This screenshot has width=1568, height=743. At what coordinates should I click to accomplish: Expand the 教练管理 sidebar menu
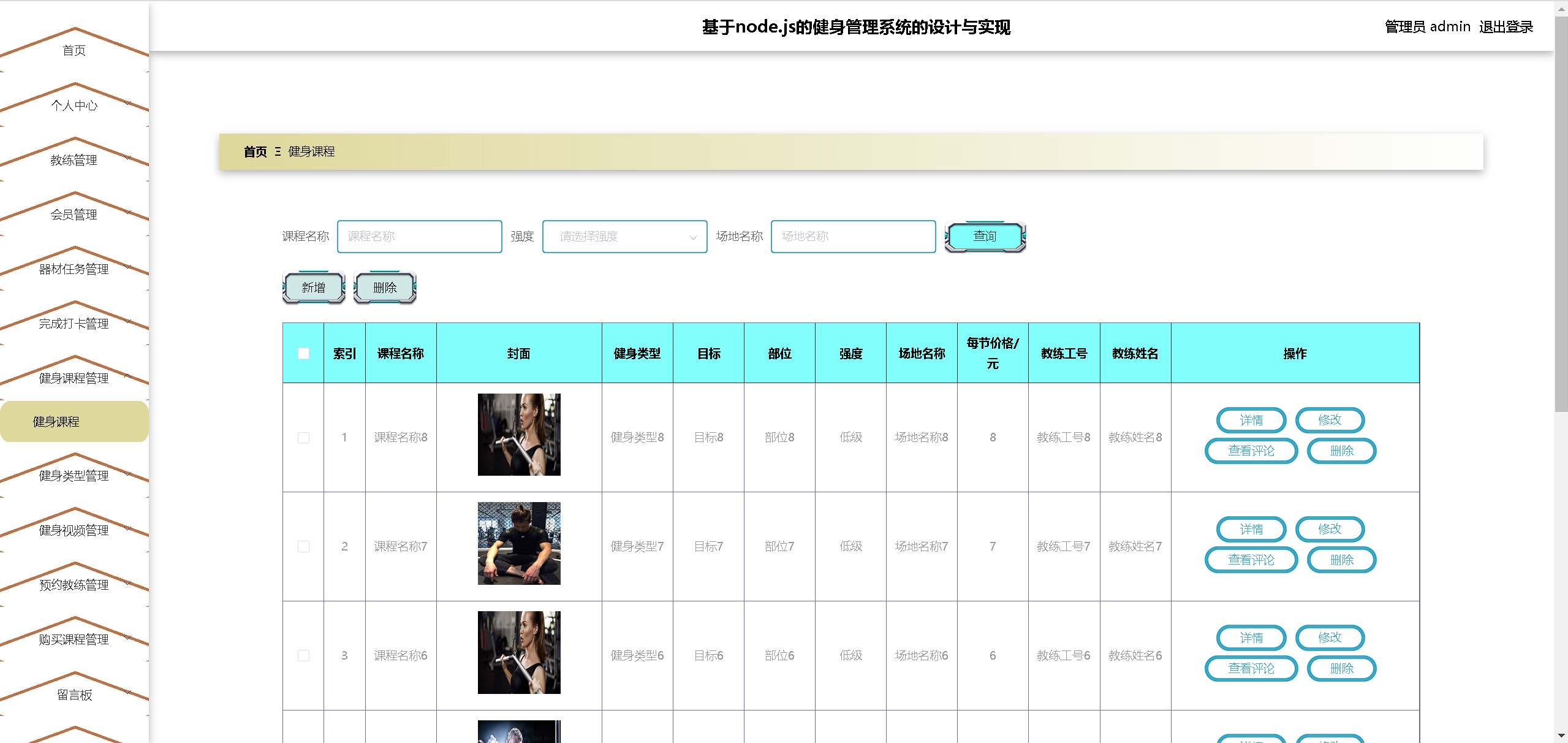[74, 160]
